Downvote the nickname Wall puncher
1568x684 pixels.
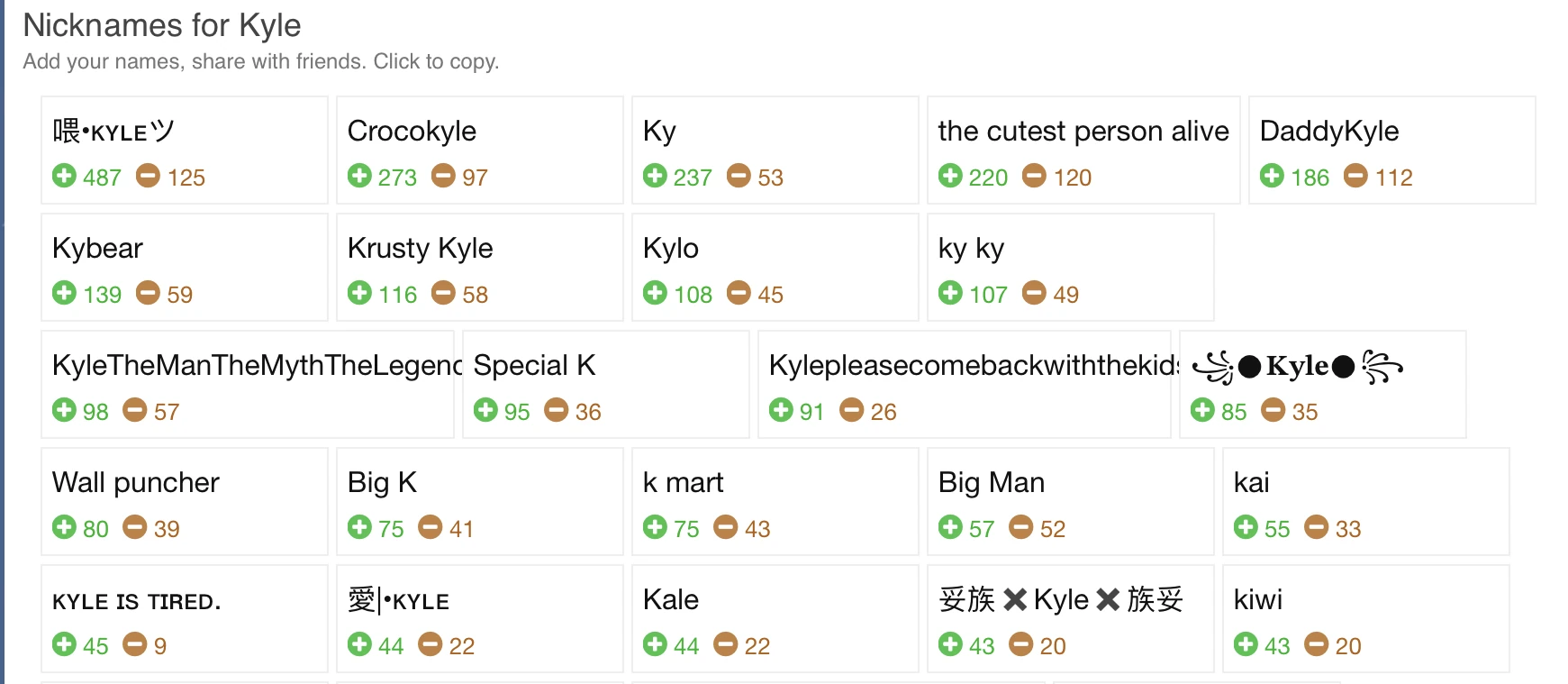pos(133,528)
